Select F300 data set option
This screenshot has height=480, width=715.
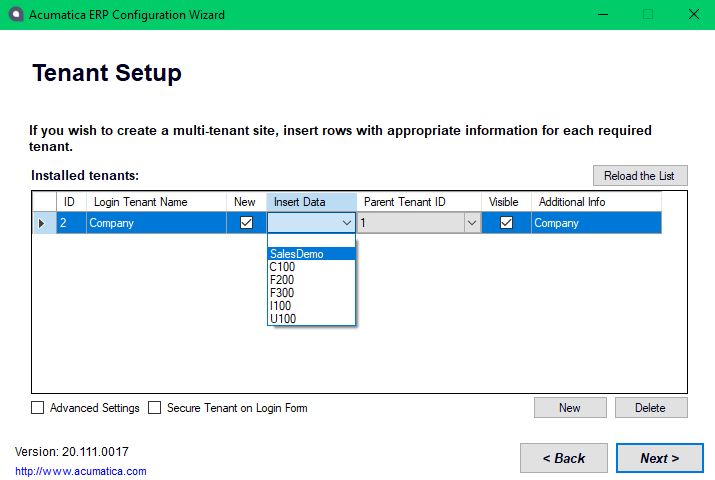tap(311, 293)
